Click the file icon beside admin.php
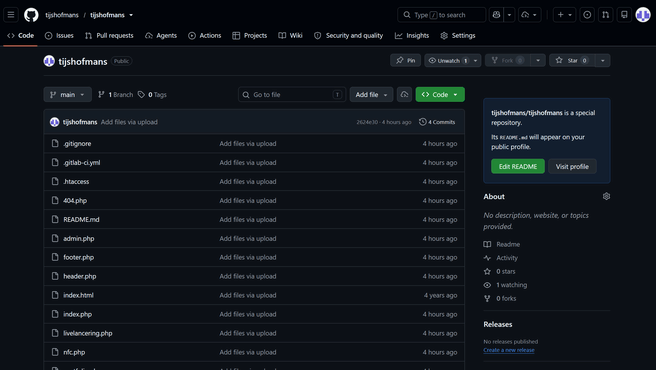The width and height of the screenshot is (656, 370). point(55,238)
